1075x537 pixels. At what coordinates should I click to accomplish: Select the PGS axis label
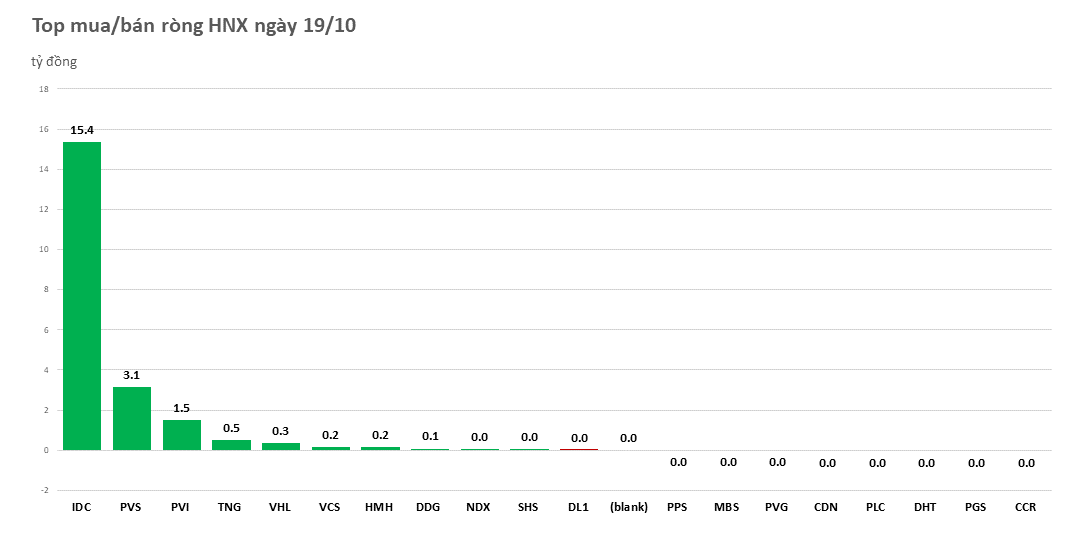click(x=976, y=507)
